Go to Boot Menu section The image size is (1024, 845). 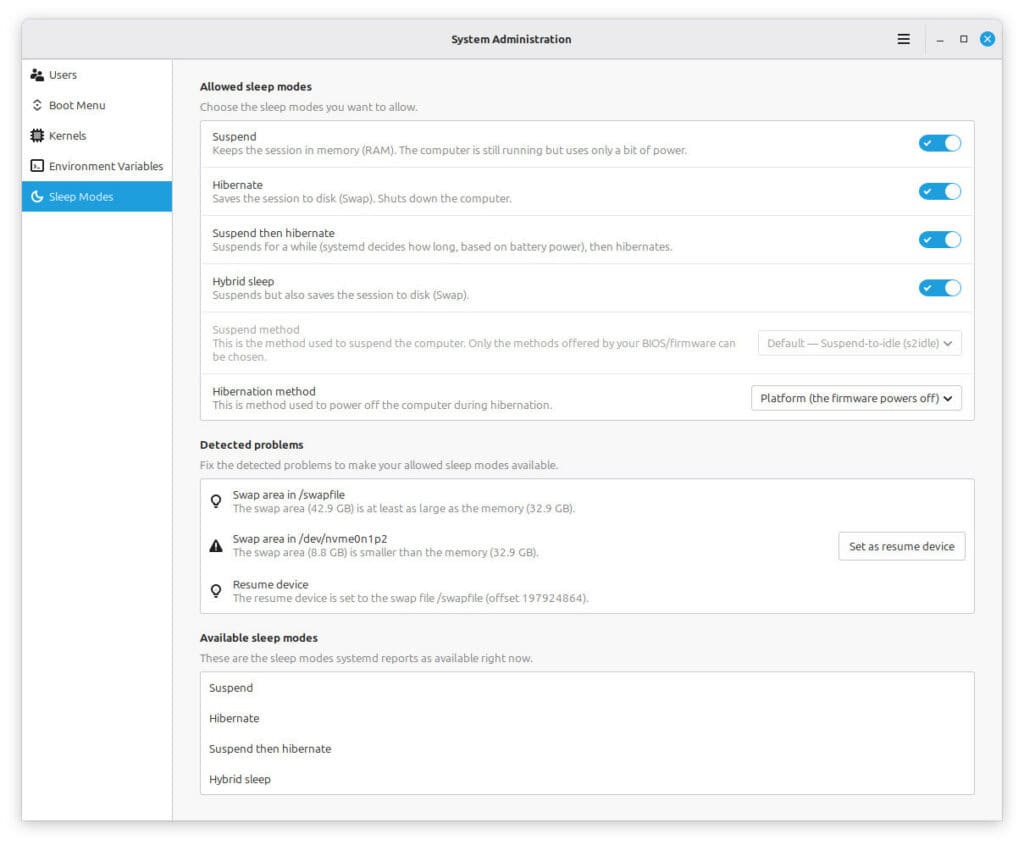97,105
